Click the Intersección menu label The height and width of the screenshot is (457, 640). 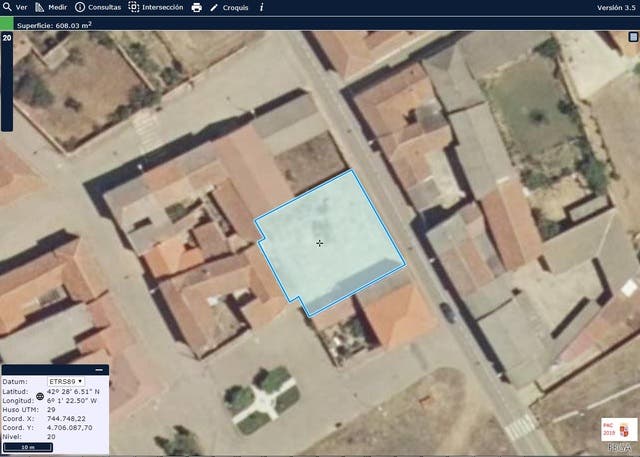point(162,7)
